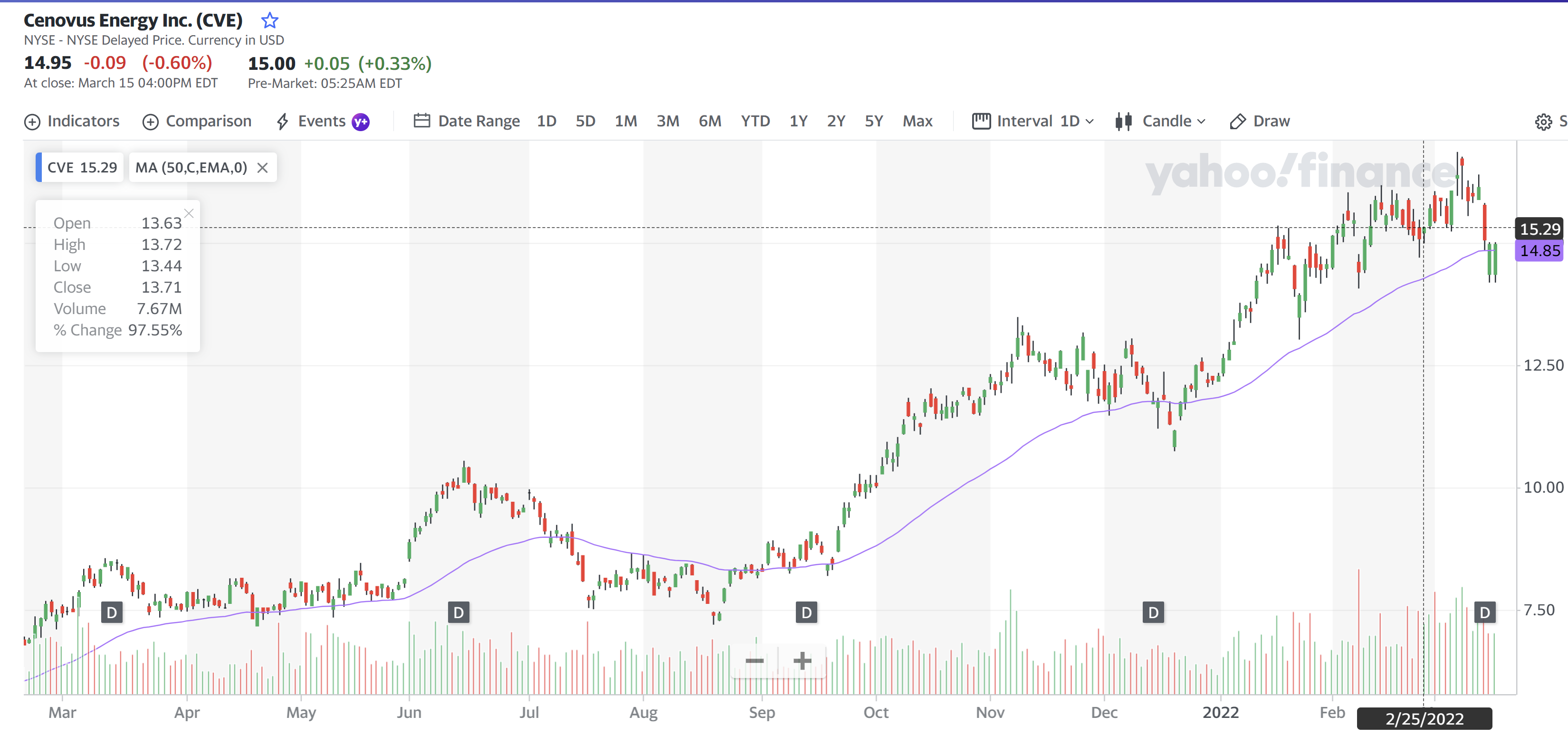This screenshot has width=1568, height=745.
Task: Click the Cenovus Energy Inc. (CVE) title
Action: click(133, 20)
